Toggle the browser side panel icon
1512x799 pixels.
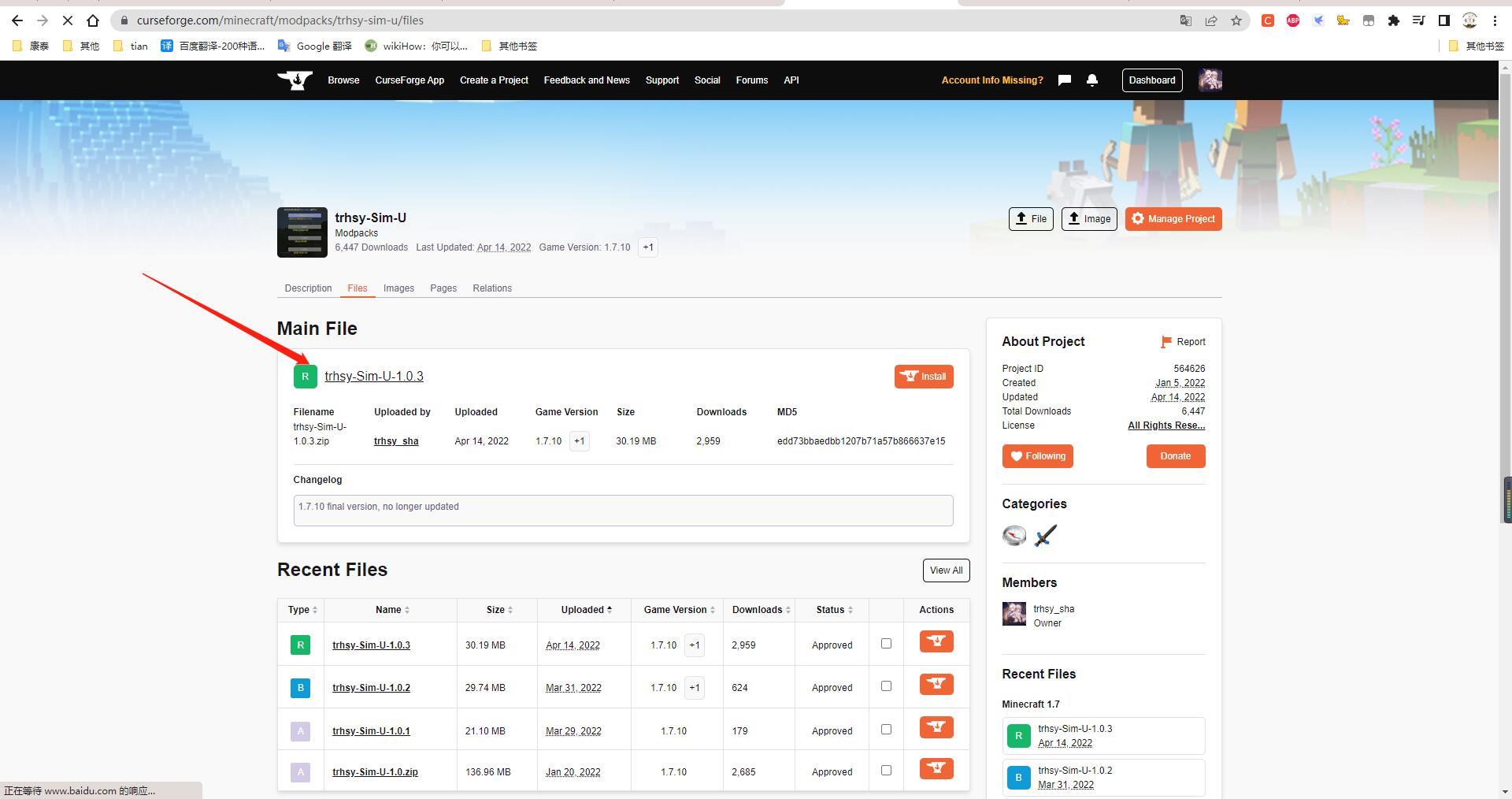(1444, 20)
